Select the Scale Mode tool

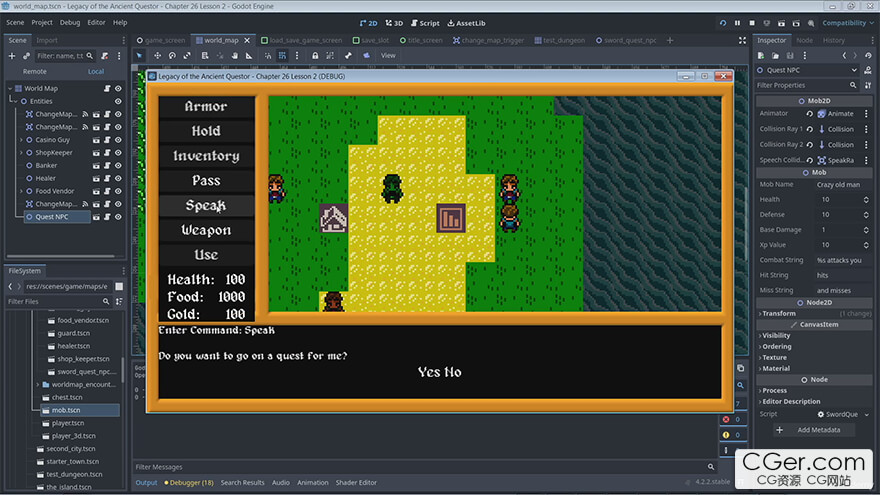[x=187, y=56]
